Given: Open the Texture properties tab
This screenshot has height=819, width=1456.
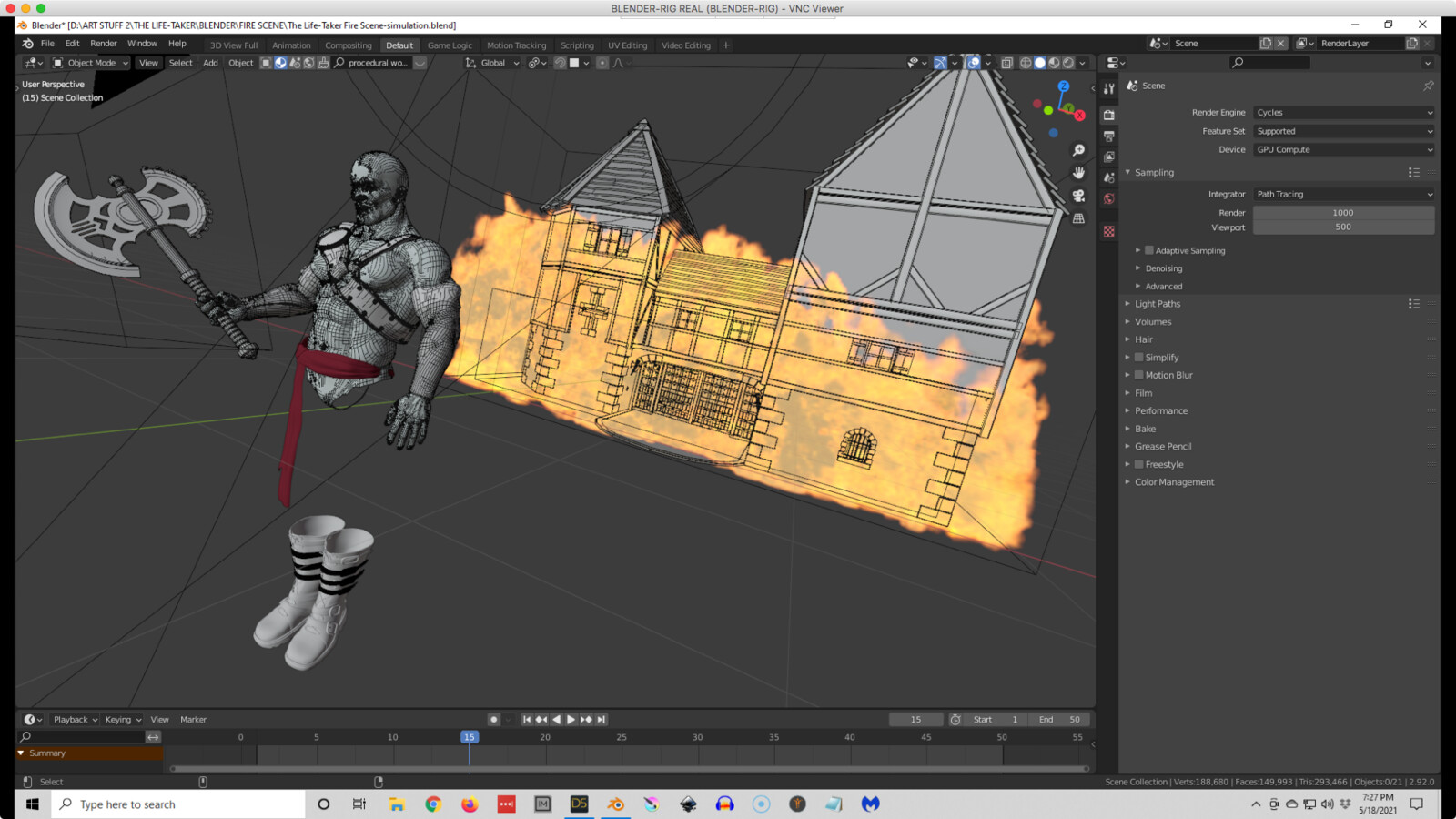Looking at the screenshot, I should coord(1108,231).
